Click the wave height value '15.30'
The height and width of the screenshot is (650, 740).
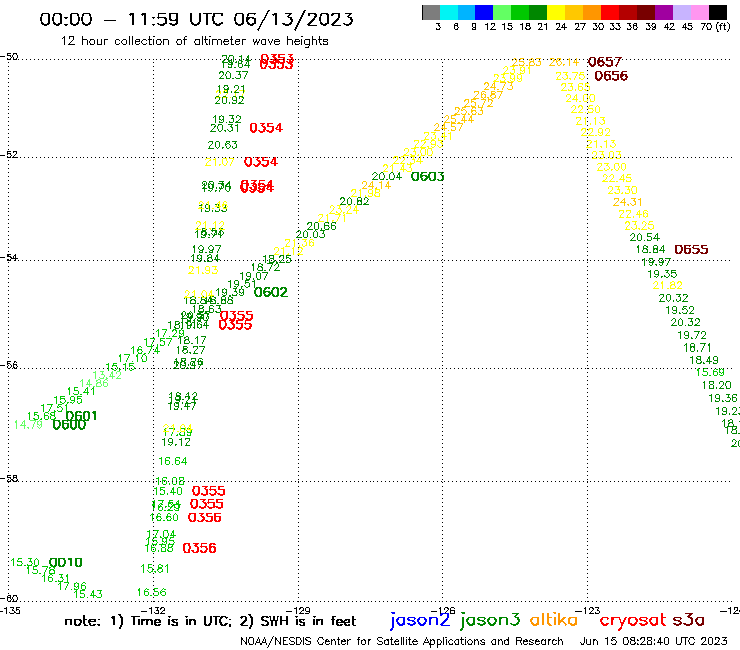25,562
